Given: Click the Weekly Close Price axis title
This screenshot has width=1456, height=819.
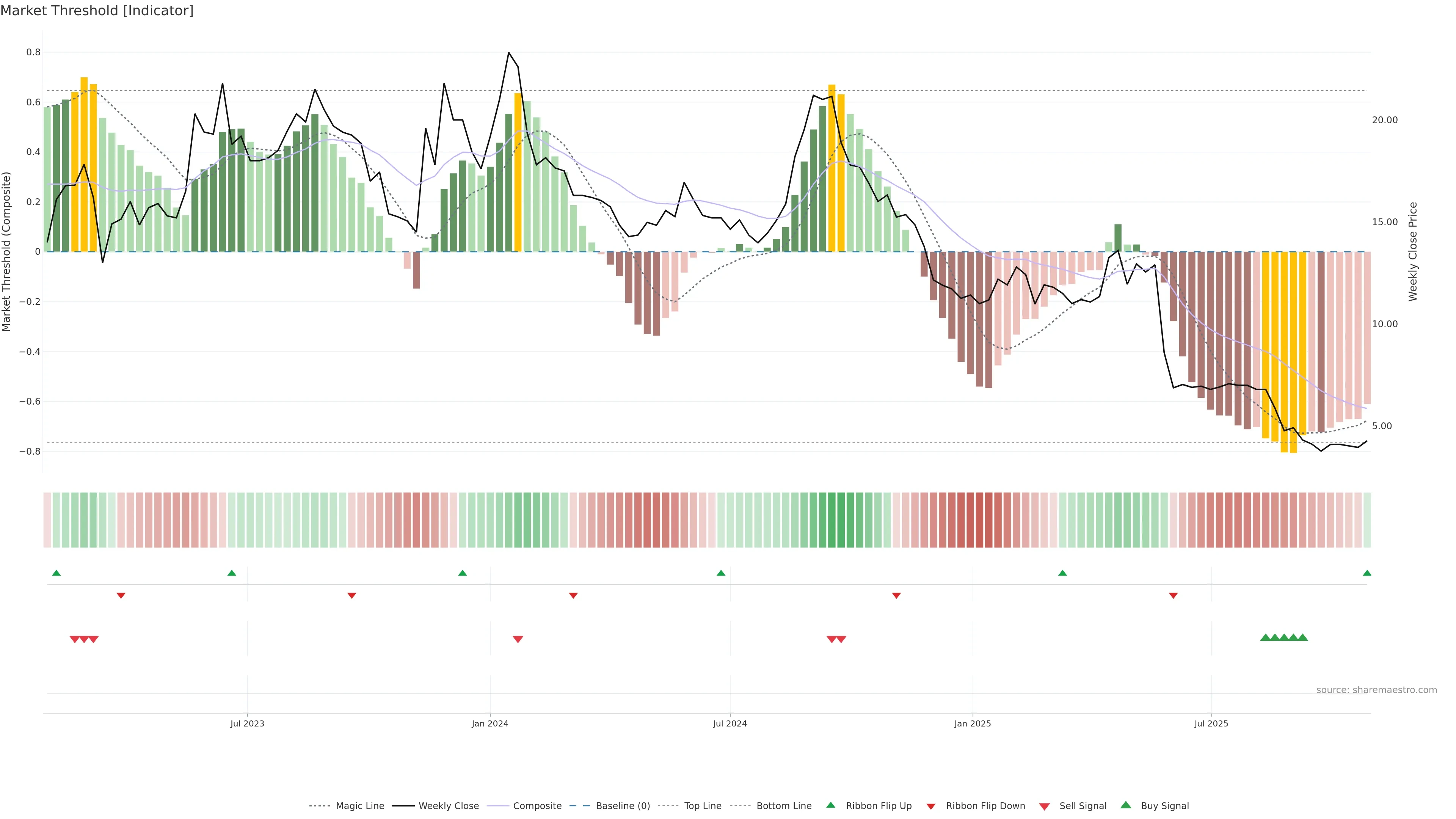Looking at the screenshot, I should (x=1412, y=251).
